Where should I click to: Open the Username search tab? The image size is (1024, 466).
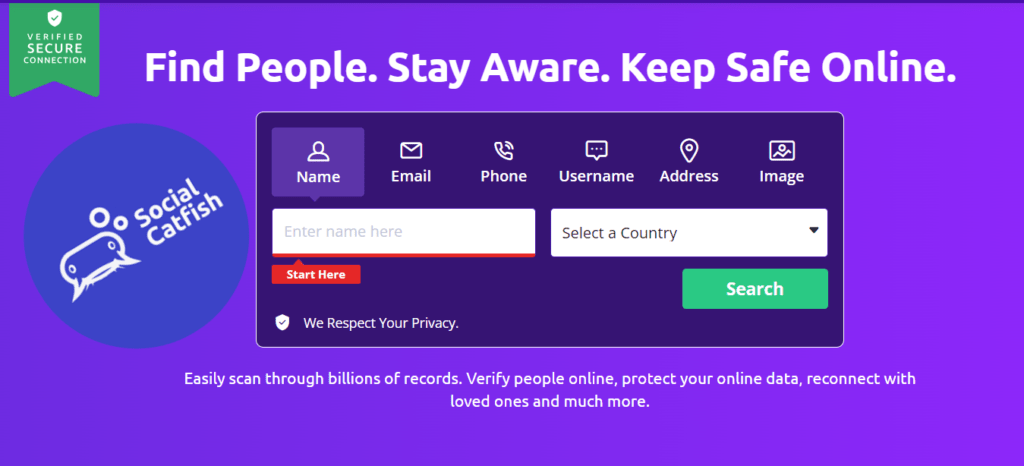point(596,163)
